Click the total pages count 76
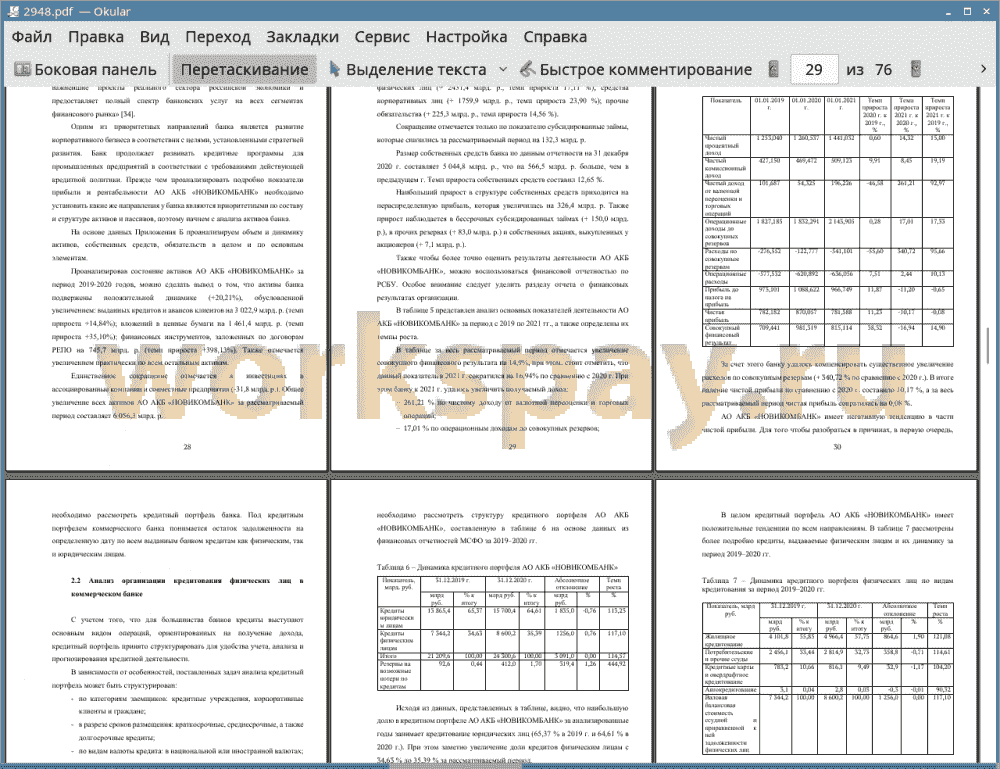 883,70
